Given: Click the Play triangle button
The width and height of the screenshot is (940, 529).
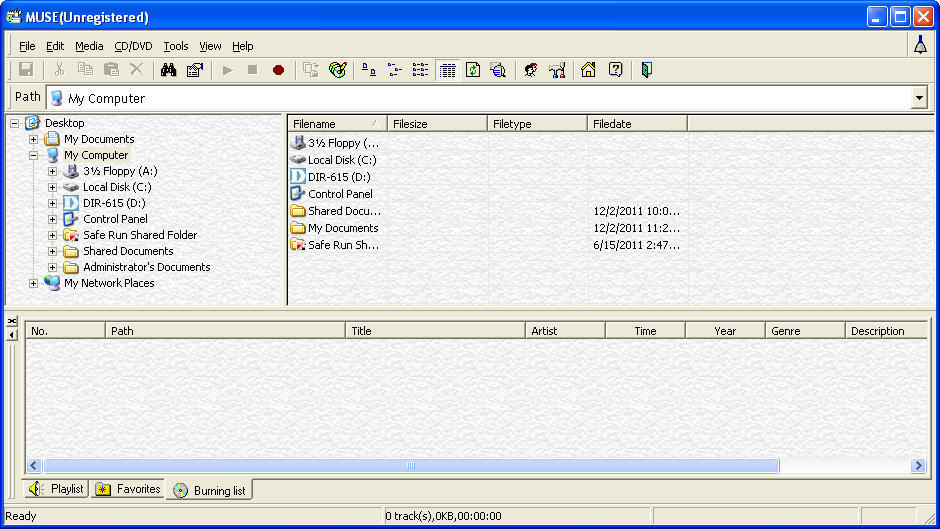Looking at the screenshot, I should pyautogui.click(x=228, y=70).
